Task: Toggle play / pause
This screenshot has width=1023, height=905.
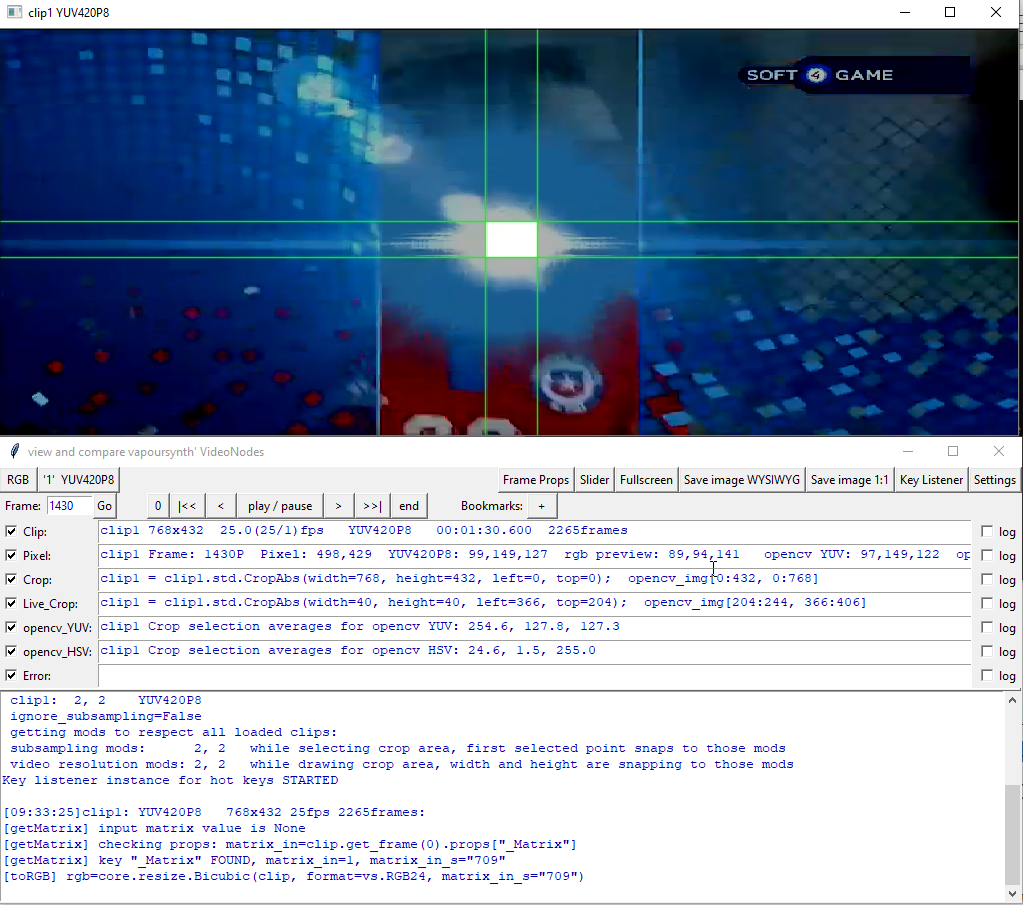Action: pos(280,506)
